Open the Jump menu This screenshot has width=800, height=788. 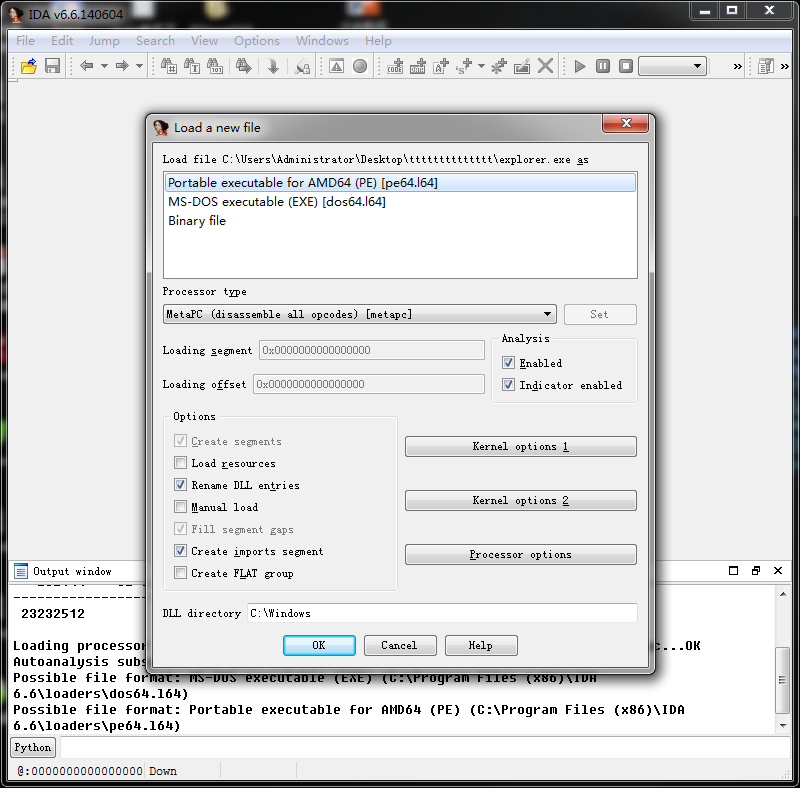[104, 41]
